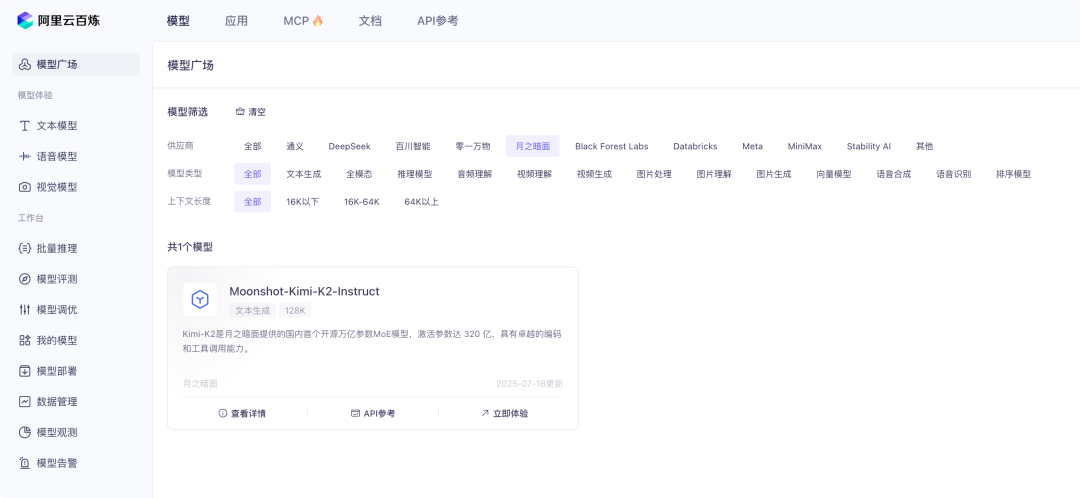Filter suppliers by 其他

point(924,146)
